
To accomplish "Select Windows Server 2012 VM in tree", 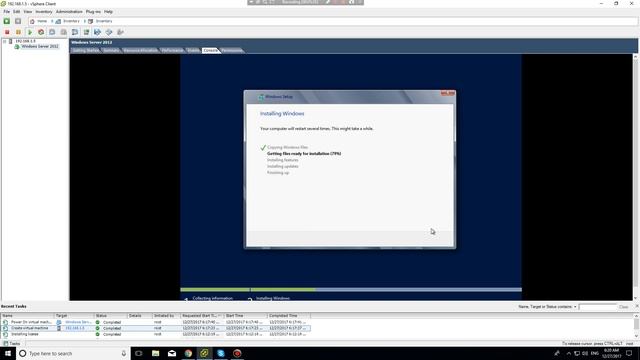I will tap(40, 47).
